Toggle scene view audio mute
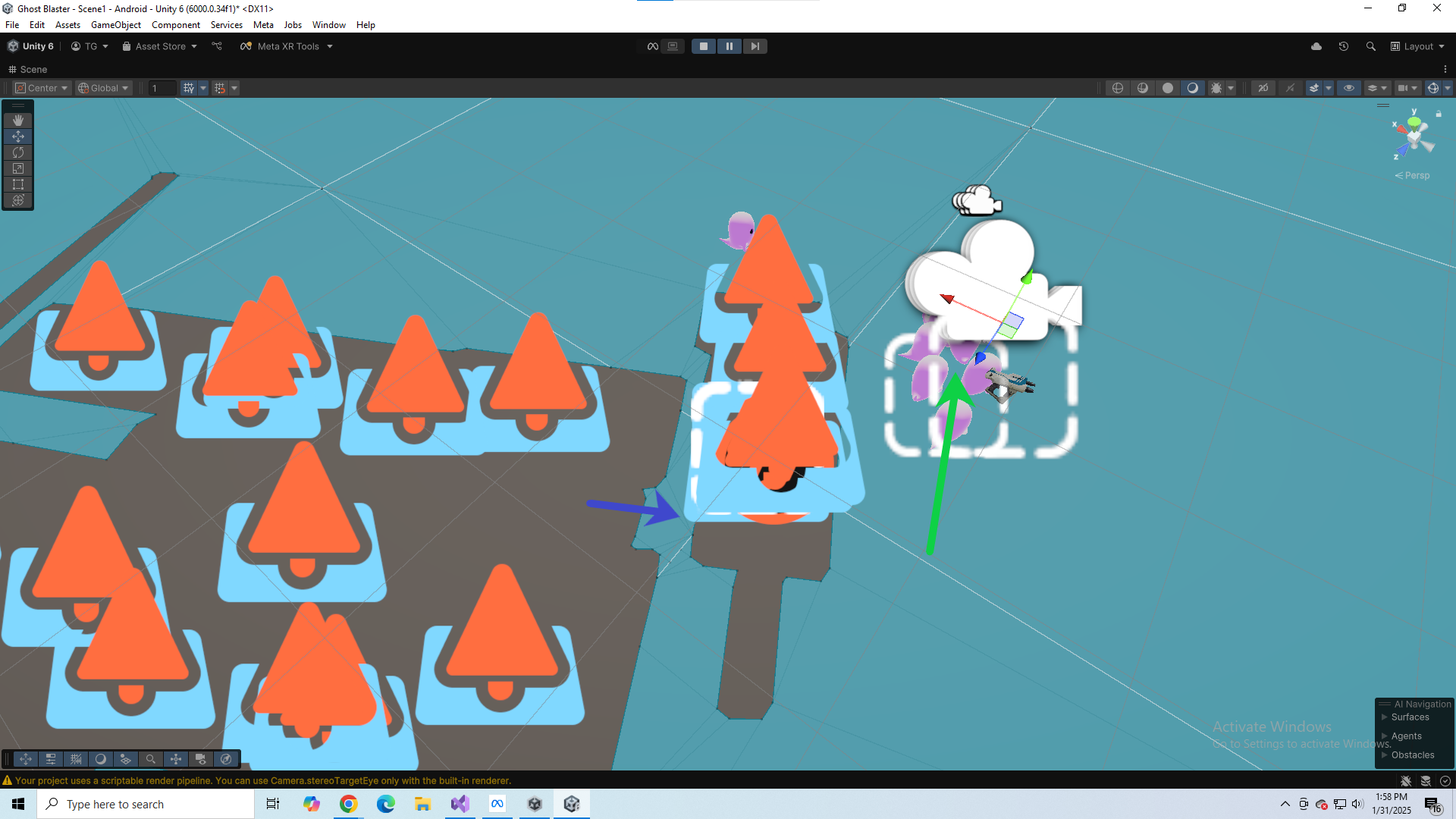Viewport: 1456px width, 819px height. 1291,88
